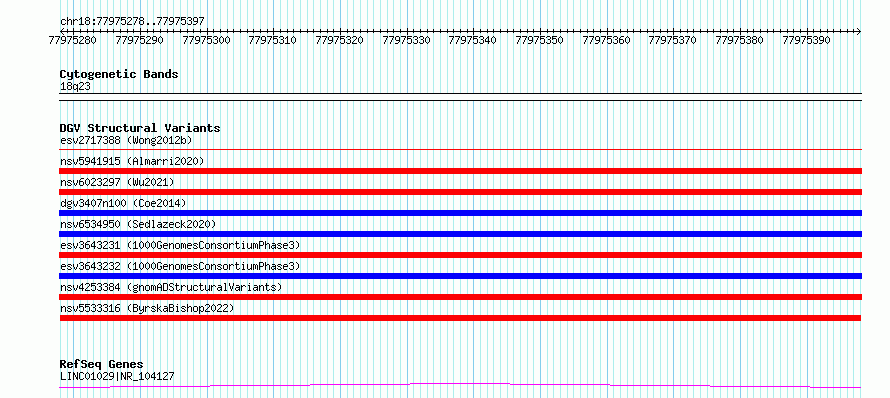Click ruler position 77975300
This screenshot has height=398, width=890.
(x=207, y=40)
